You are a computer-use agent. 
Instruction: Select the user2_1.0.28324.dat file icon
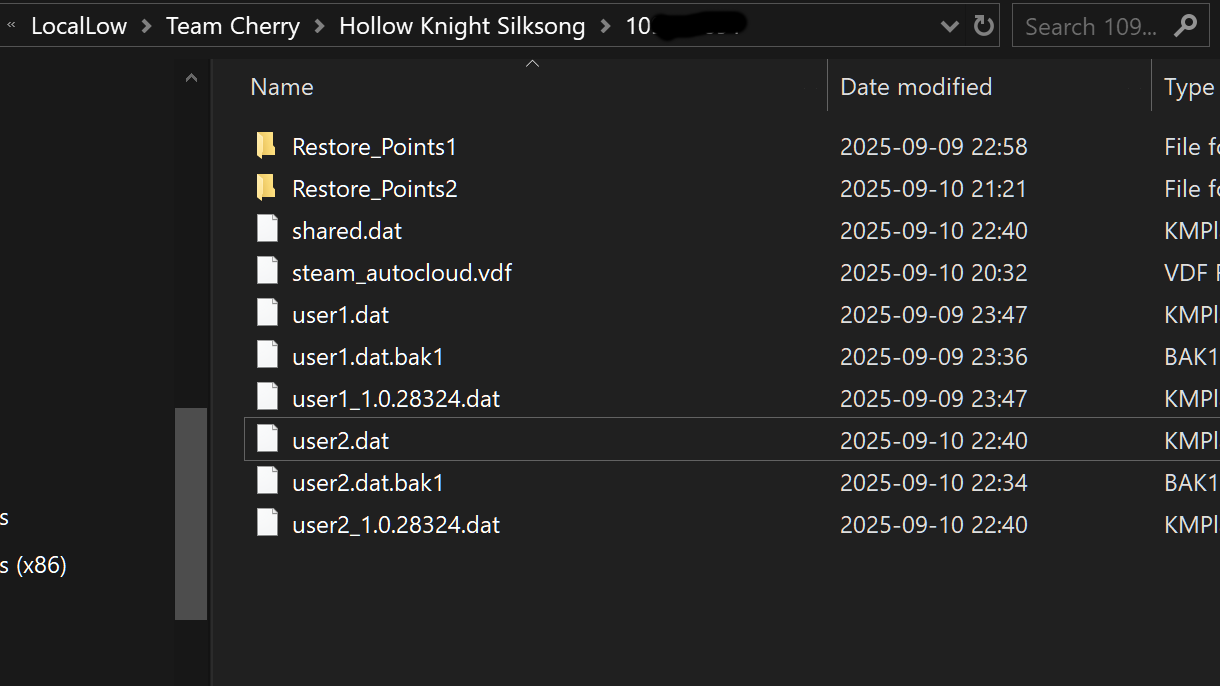click(267, 524)
